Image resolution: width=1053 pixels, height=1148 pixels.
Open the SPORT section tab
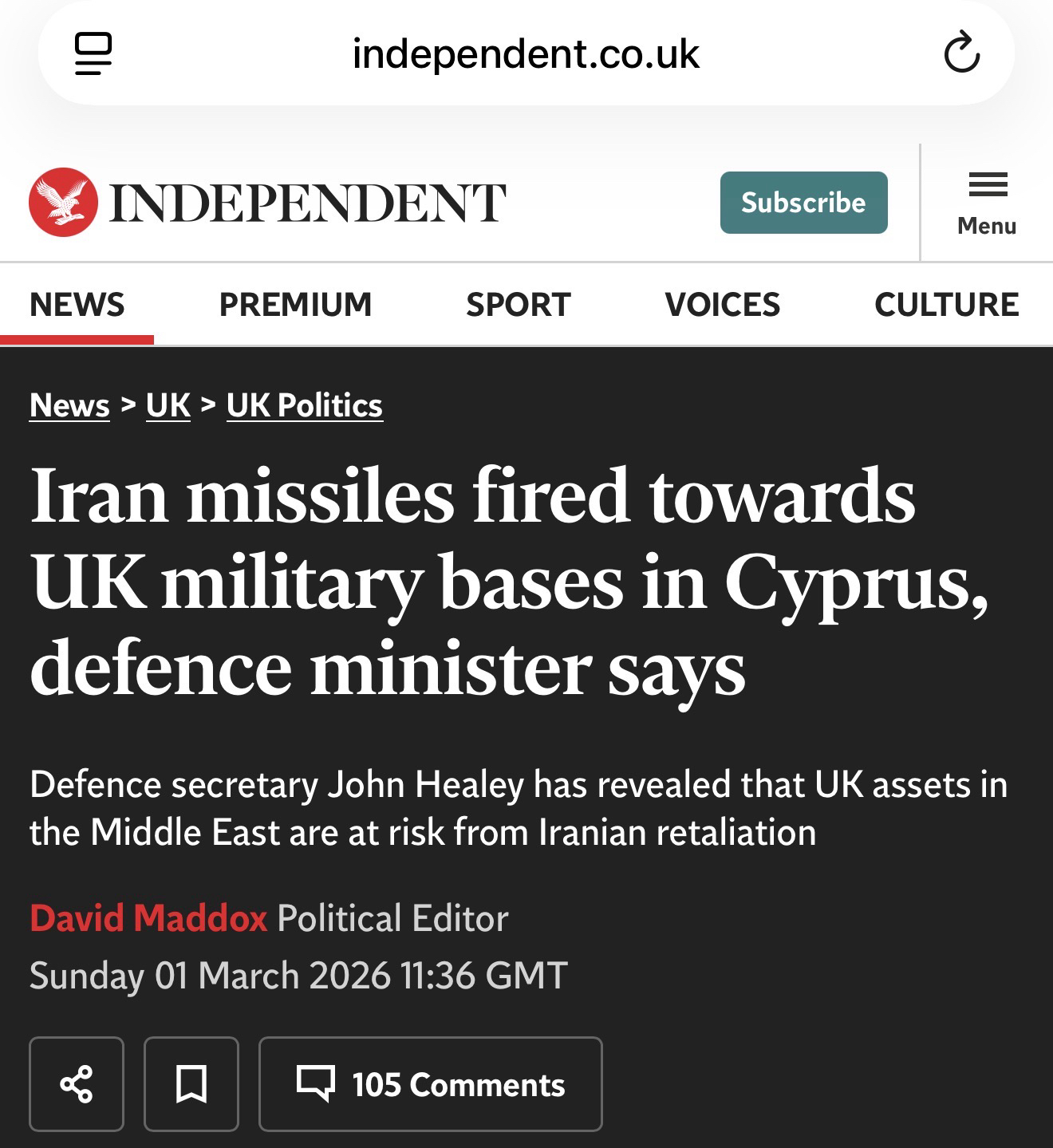519,305
